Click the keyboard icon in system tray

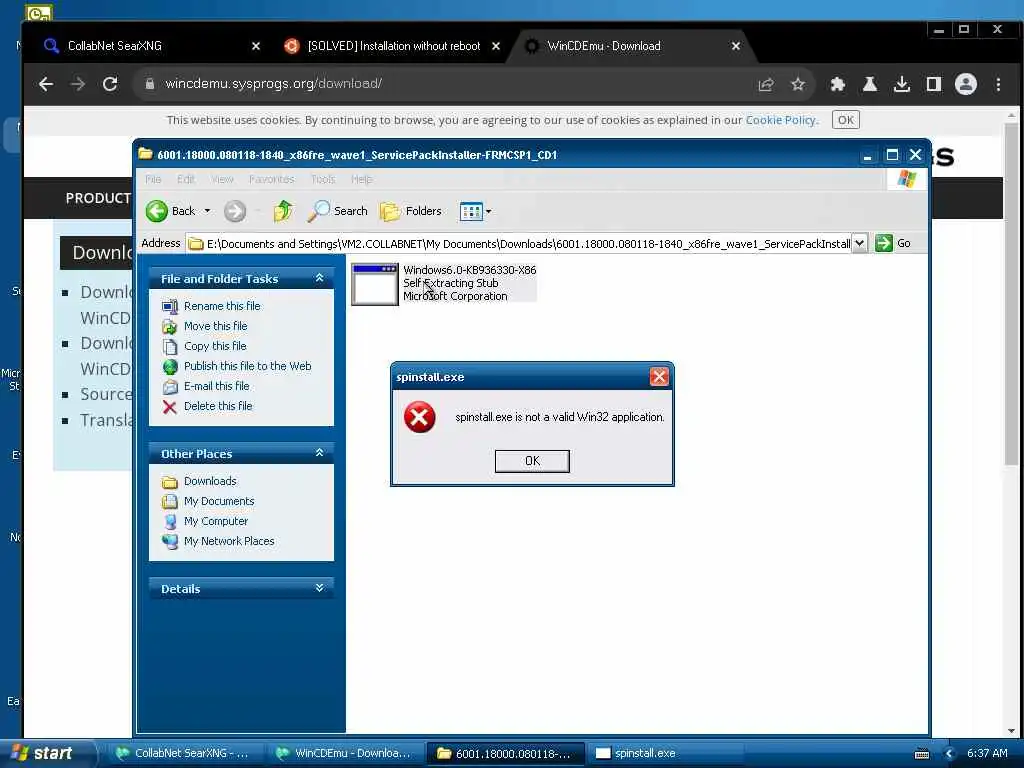922,754
